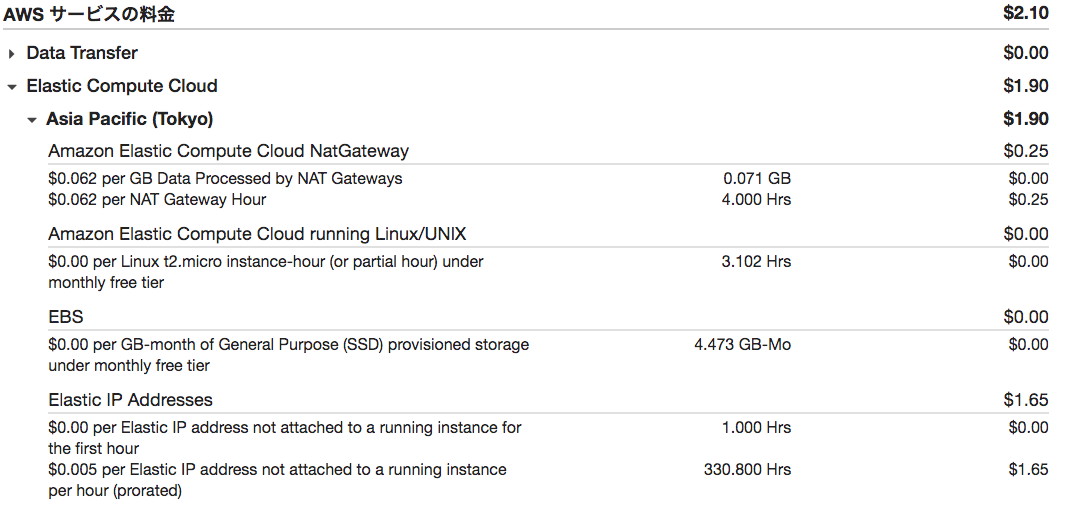
Task: Click the Data Transfer label
Action: click(82, 53)
